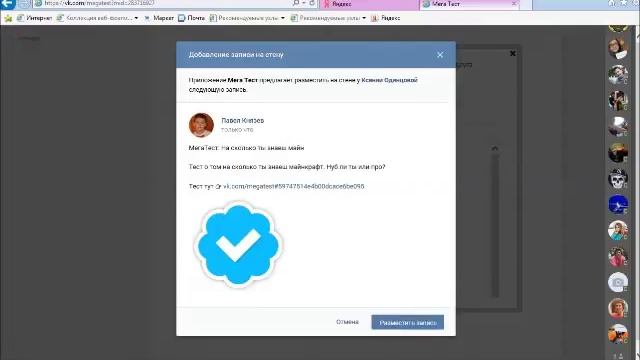640x360 pixels.
Task: Click the Разместить запись button
Action: coord(408,322)
